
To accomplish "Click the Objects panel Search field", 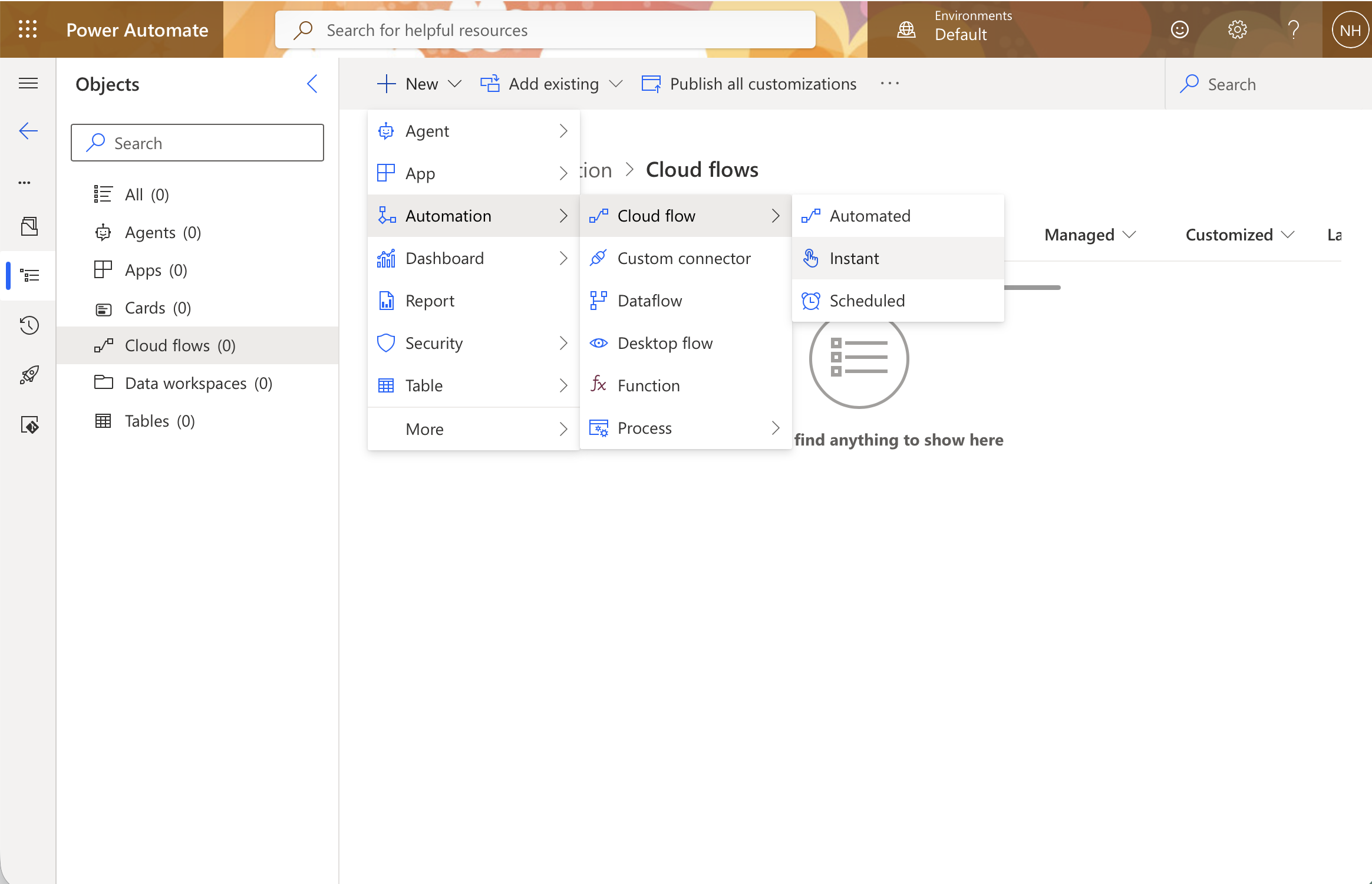I will click(197, 143).
